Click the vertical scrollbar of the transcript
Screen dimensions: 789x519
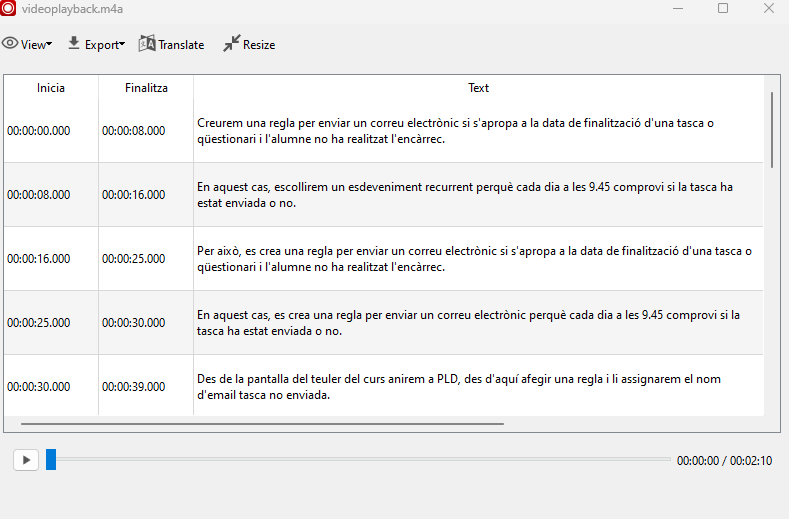point(772,130)
